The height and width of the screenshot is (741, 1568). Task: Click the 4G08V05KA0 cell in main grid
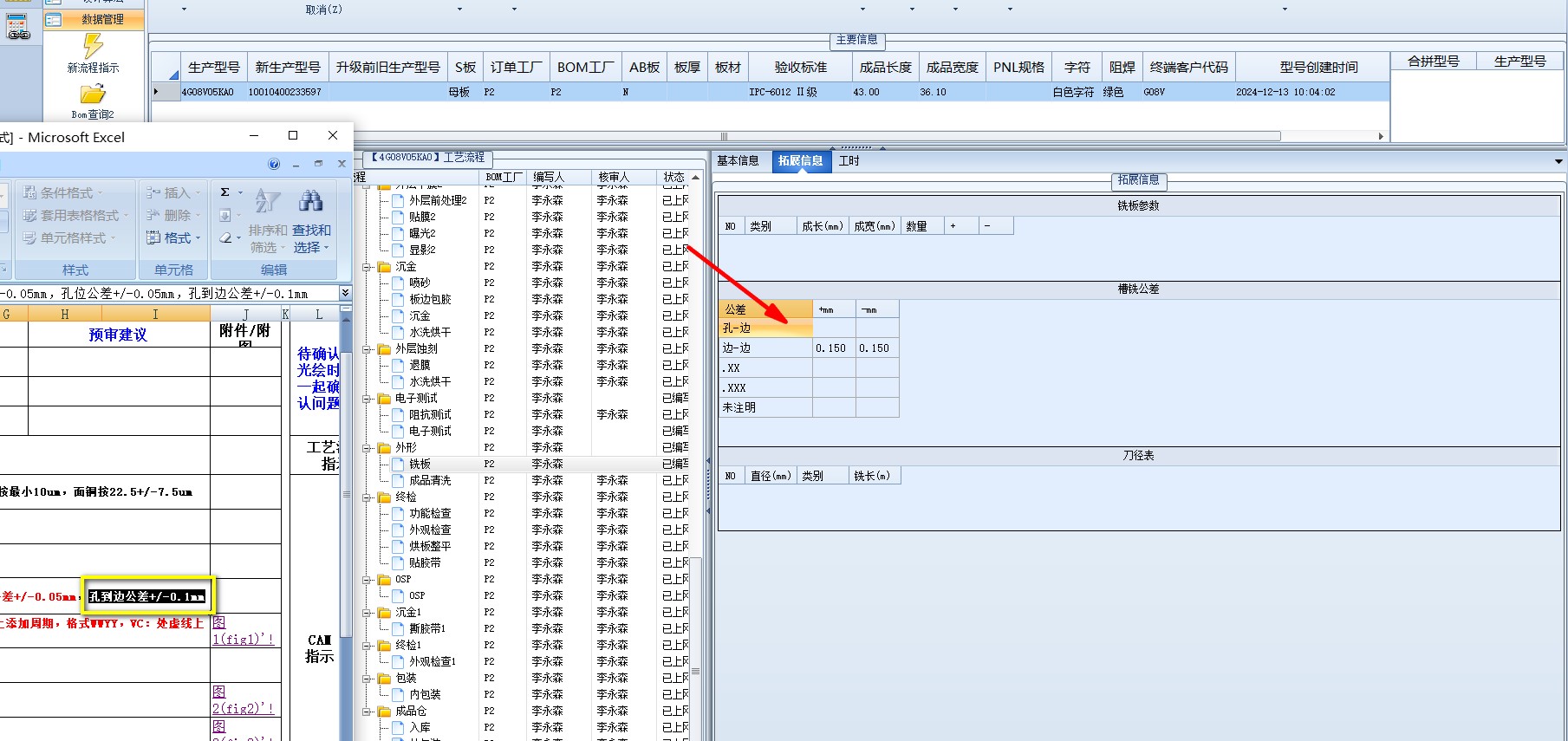pos(213,92)
